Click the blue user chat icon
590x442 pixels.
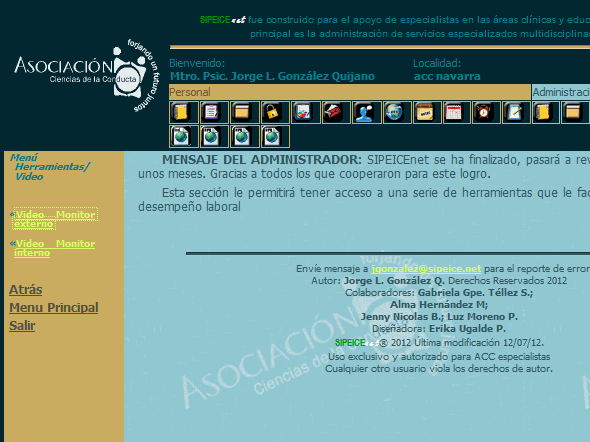tap(366, 112)
